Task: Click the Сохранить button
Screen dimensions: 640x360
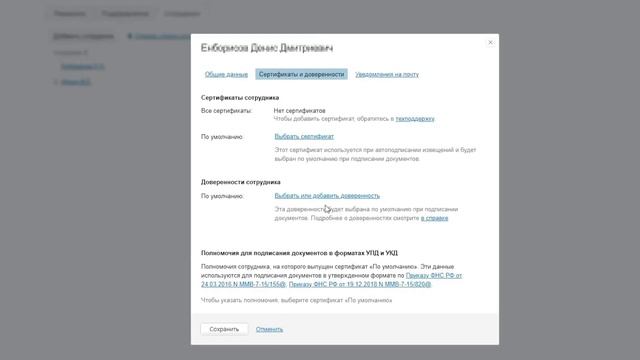Action: (x=224, y=329)
